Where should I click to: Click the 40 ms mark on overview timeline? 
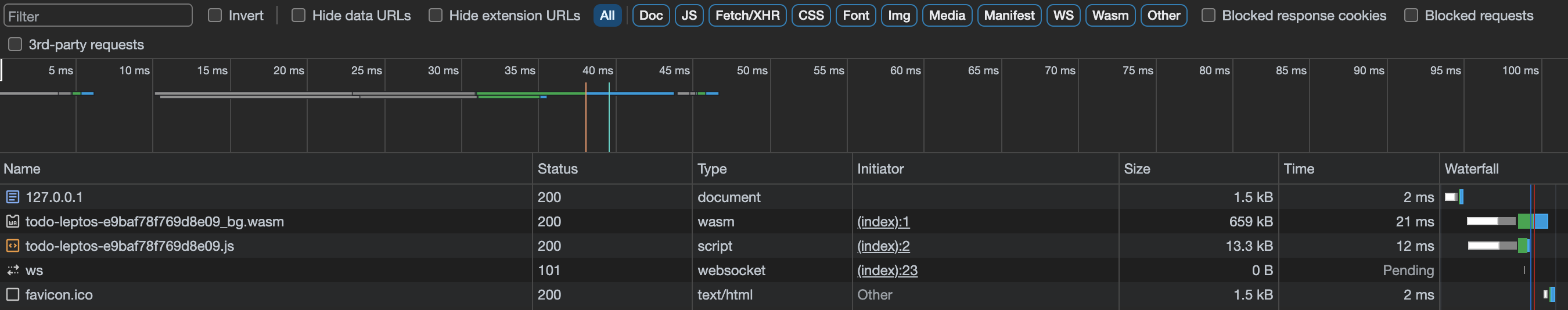(597, 71)
